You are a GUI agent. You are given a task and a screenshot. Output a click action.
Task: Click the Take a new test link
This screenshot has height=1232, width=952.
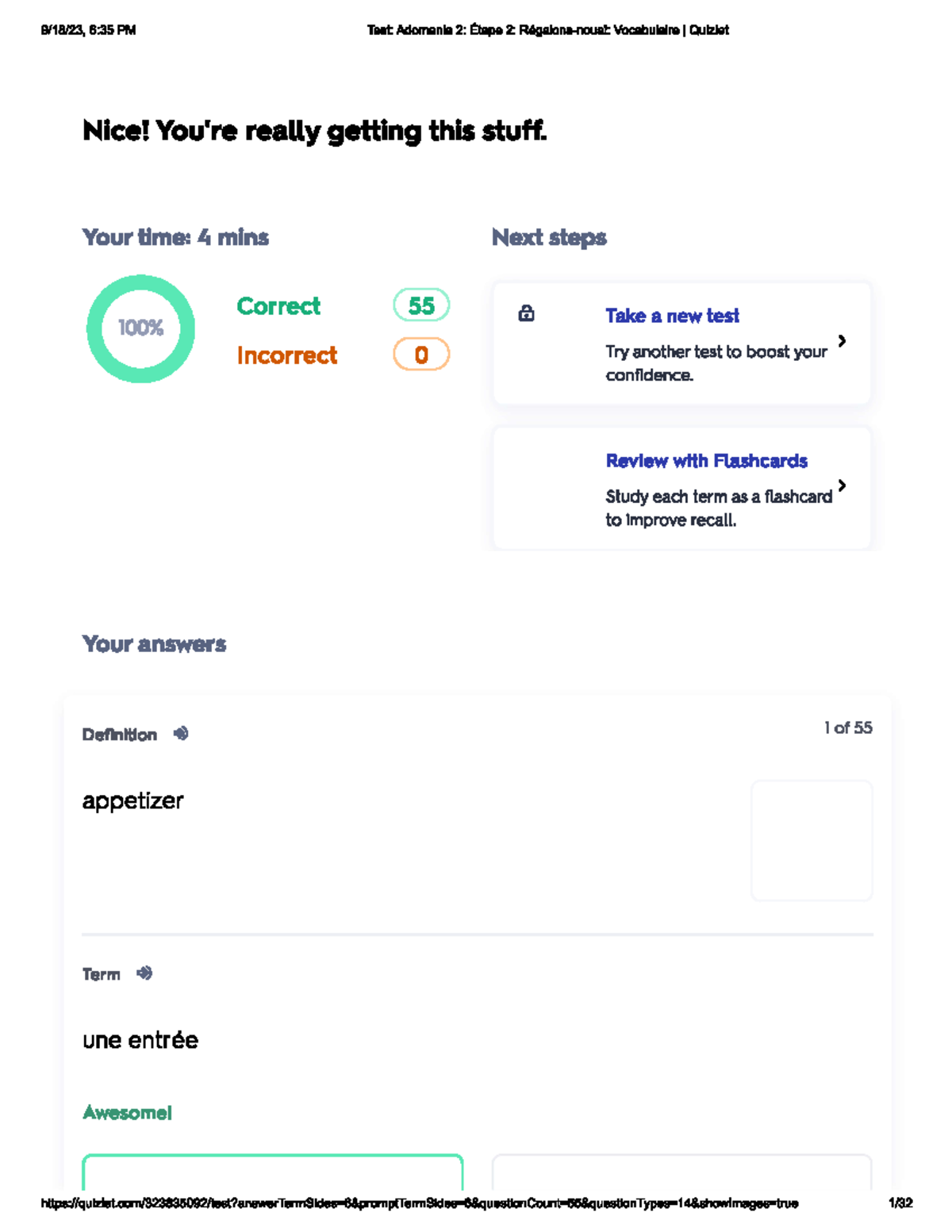[672, 316]
